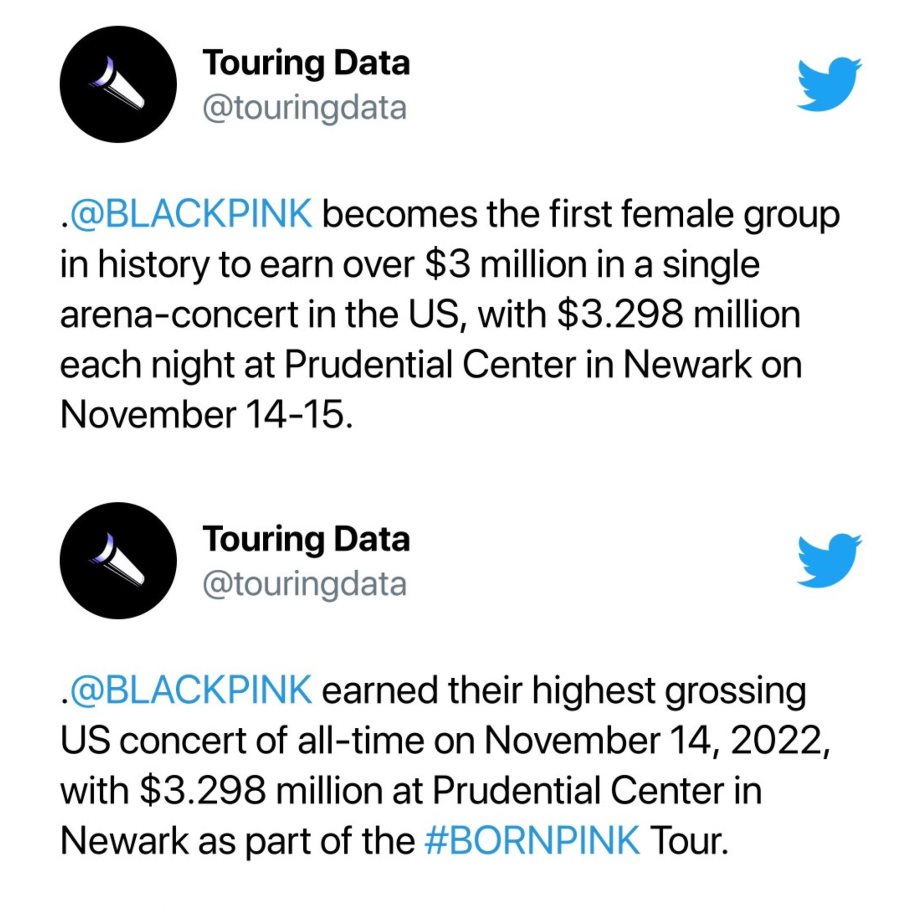Click 'arena-concert in the US' text
Screen dimensions: 922x922
(x=259, y=315)
